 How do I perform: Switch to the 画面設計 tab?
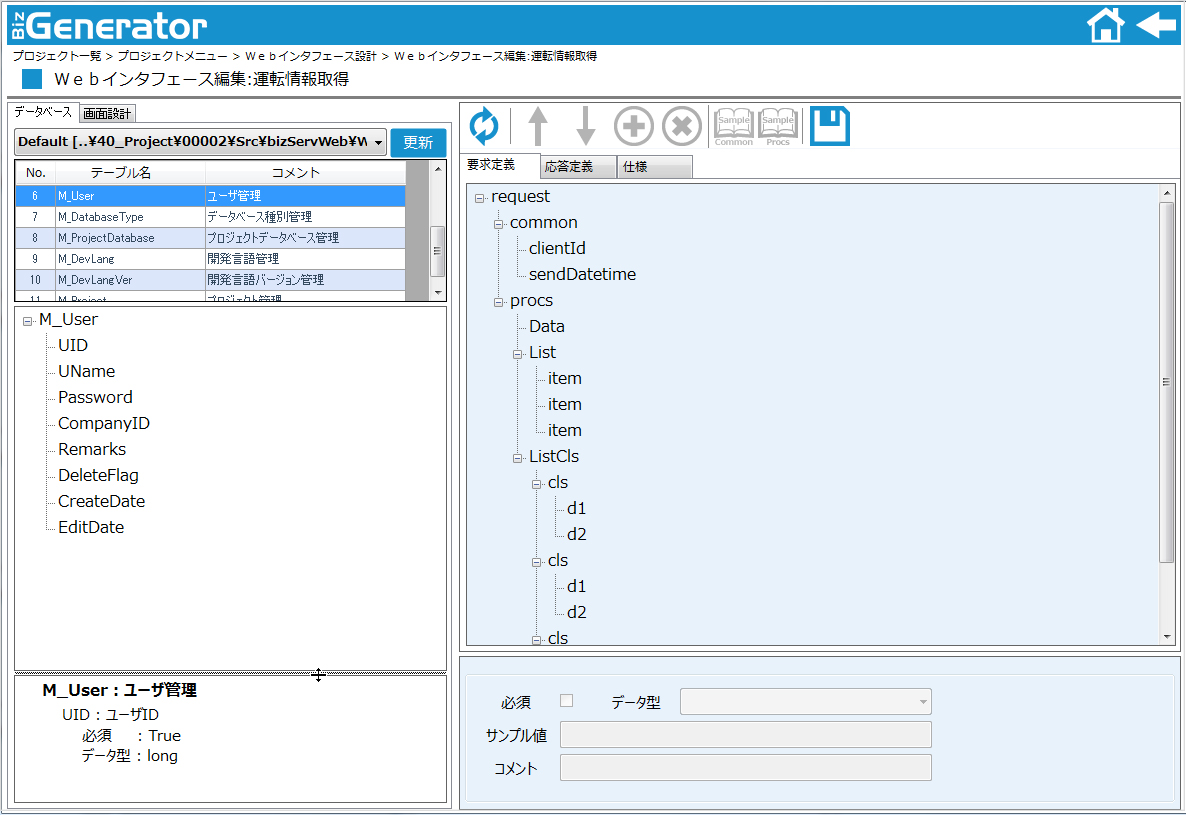tap(107, 113)
